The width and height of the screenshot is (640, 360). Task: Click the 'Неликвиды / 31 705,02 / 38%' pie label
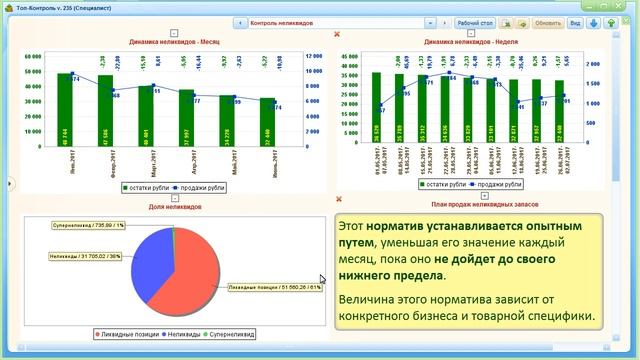pos(85,257)
